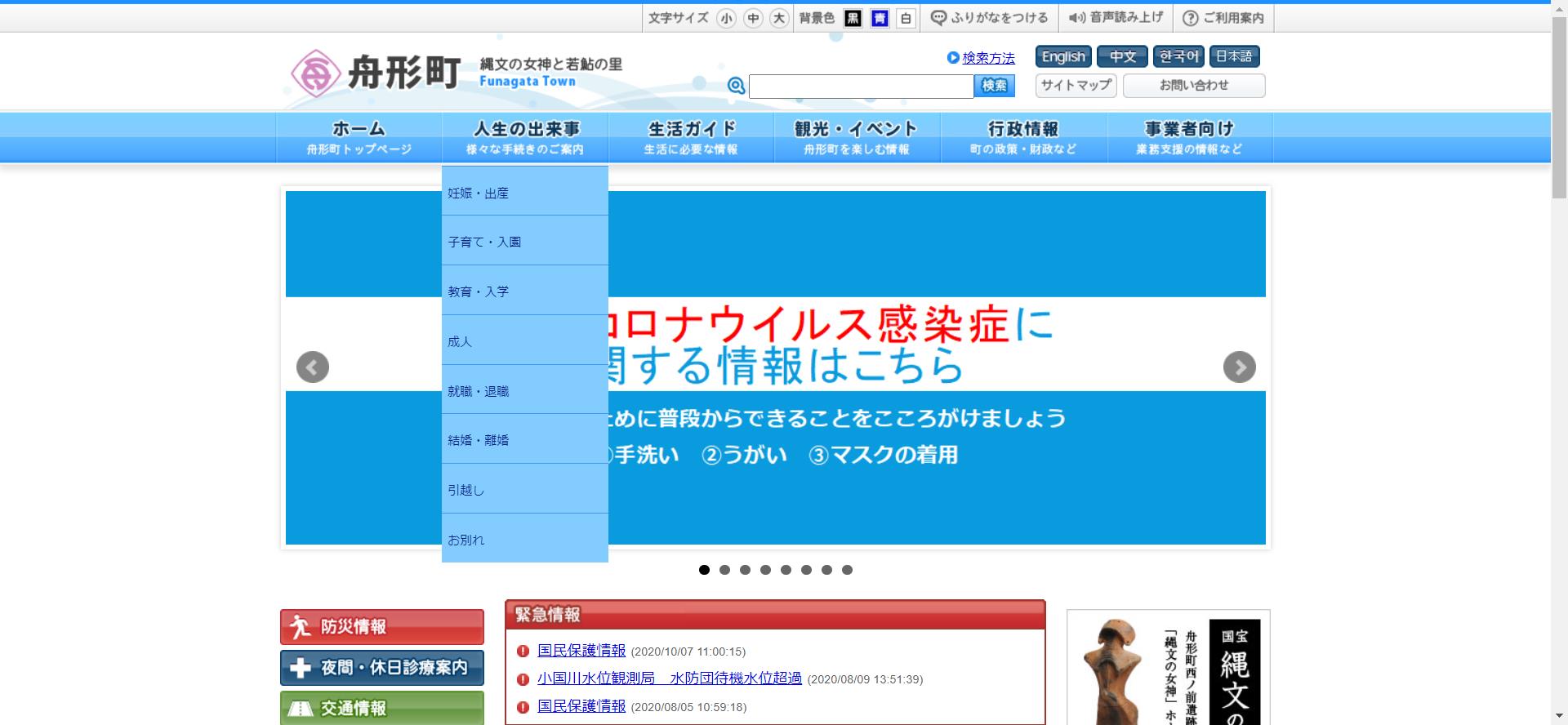Select the seventh carousel dot
1568x725 pixels.
pos(826,570)
